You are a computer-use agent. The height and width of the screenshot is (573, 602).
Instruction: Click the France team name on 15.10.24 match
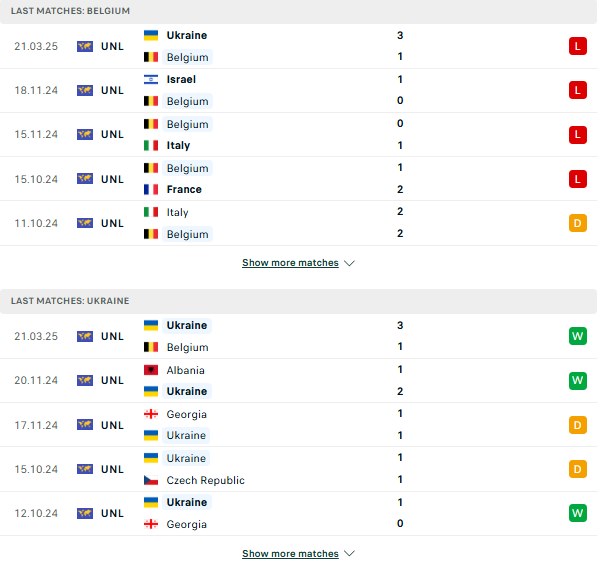[184, 189]
